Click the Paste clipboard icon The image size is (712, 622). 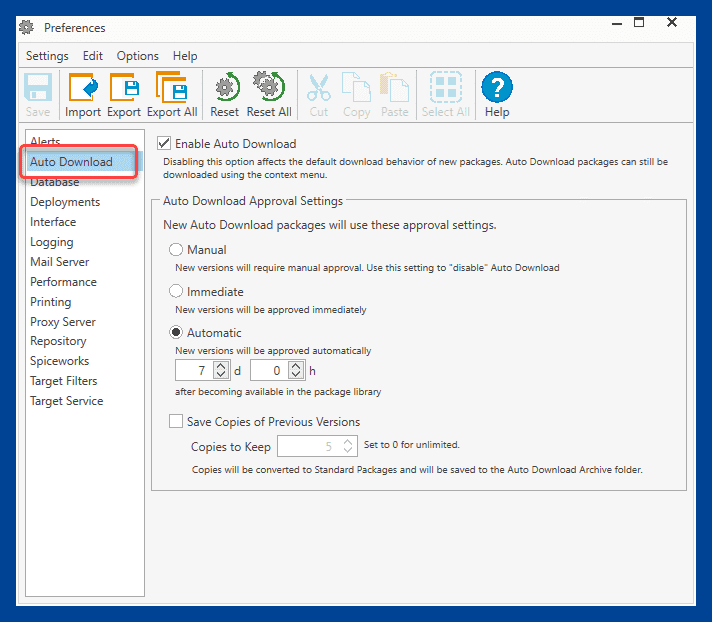pos(394,87)
